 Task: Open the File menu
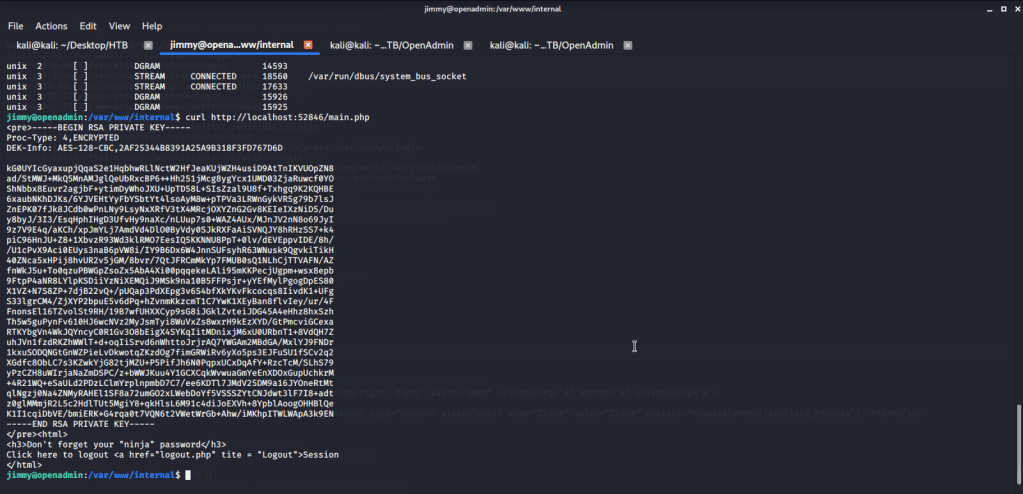click(x=15, y=25)
